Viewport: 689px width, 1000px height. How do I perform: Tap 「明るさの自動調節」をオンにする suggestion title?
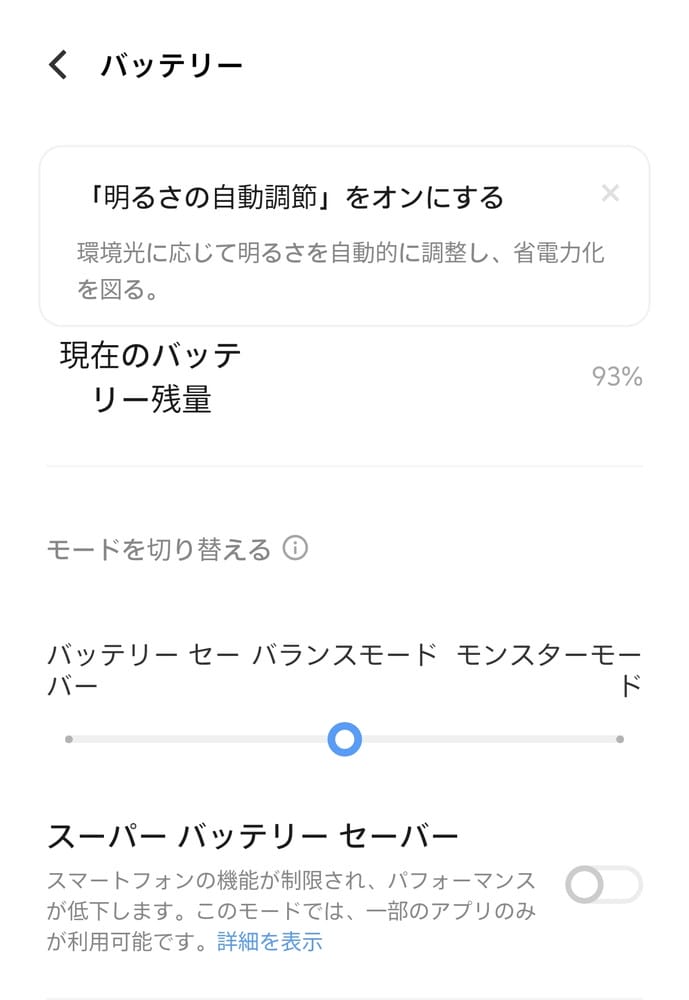pos(295,197)
